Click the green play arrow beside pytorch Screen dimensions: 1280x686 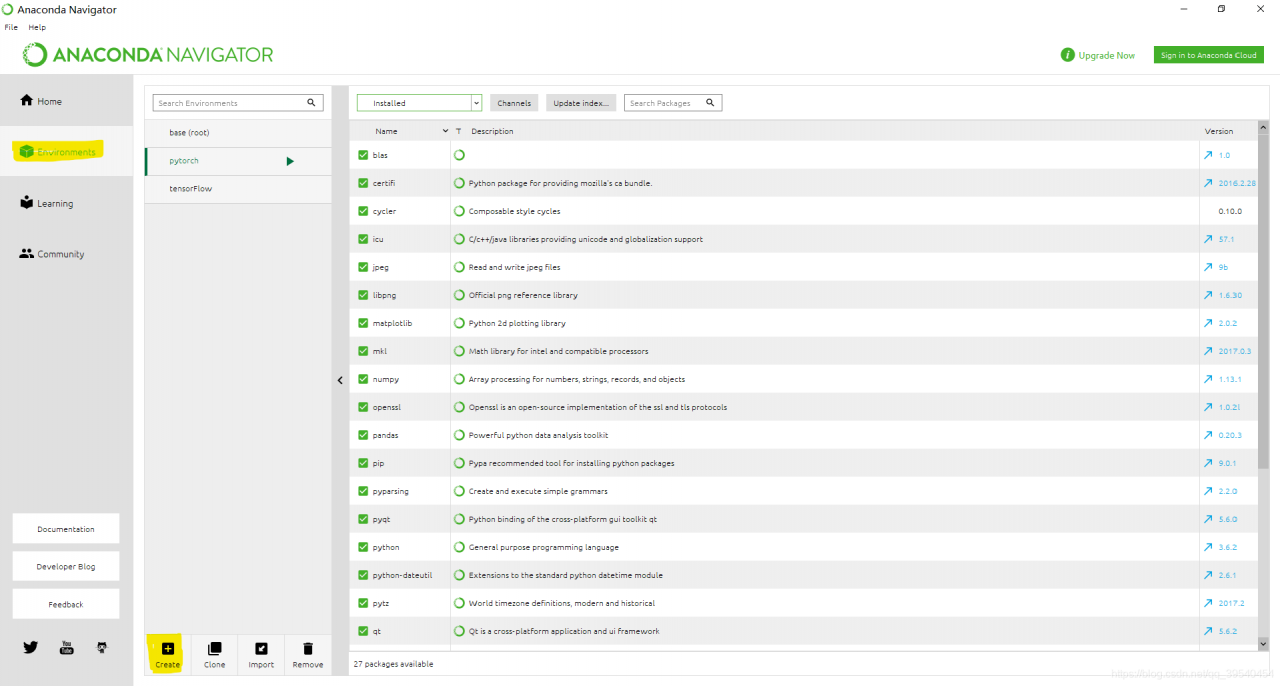click(x=290, y=161)
